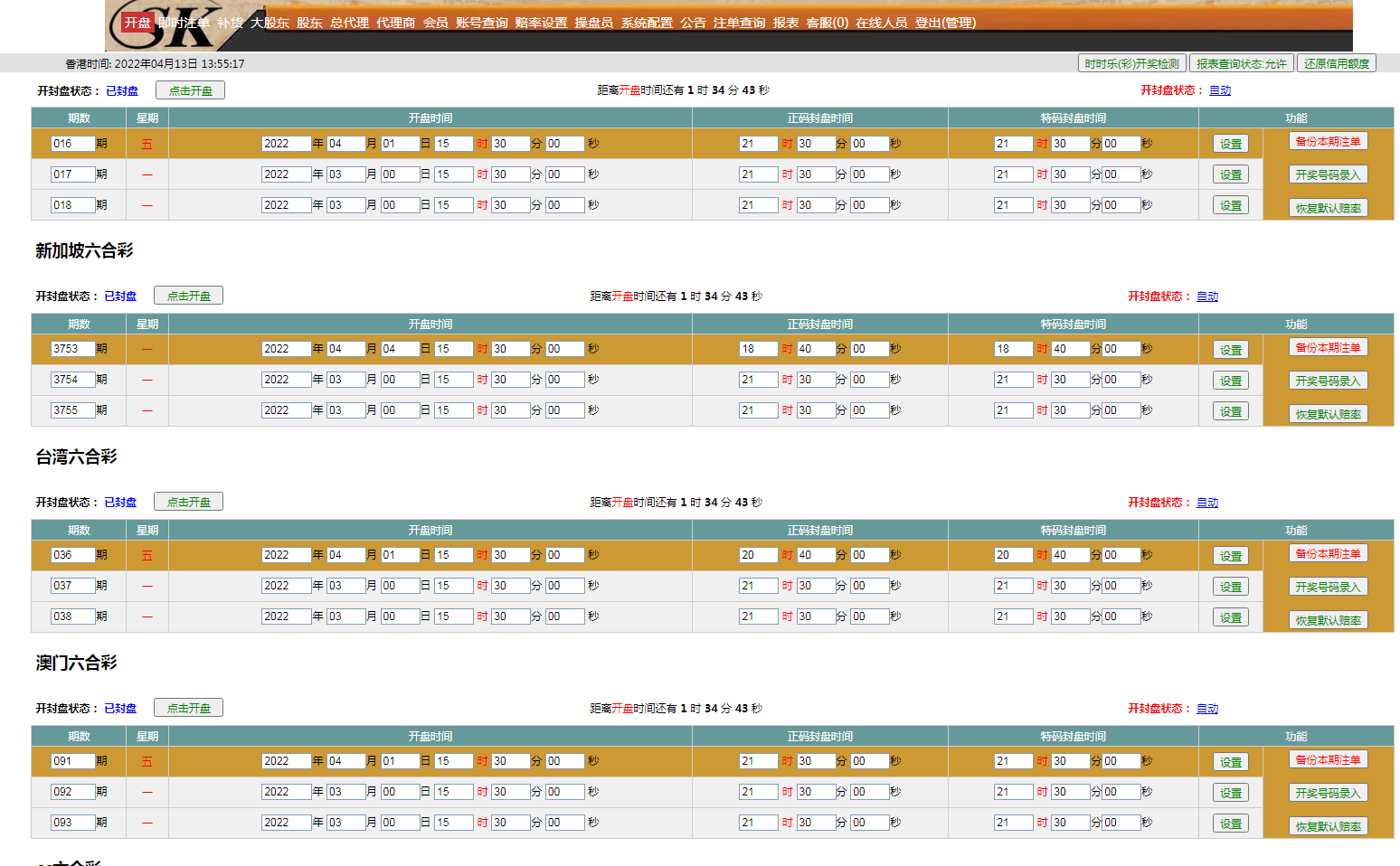Screen dimensions: 1400x866
Task: Click 特码封盘 hour field 20 in row 036
Action: 1013,555
